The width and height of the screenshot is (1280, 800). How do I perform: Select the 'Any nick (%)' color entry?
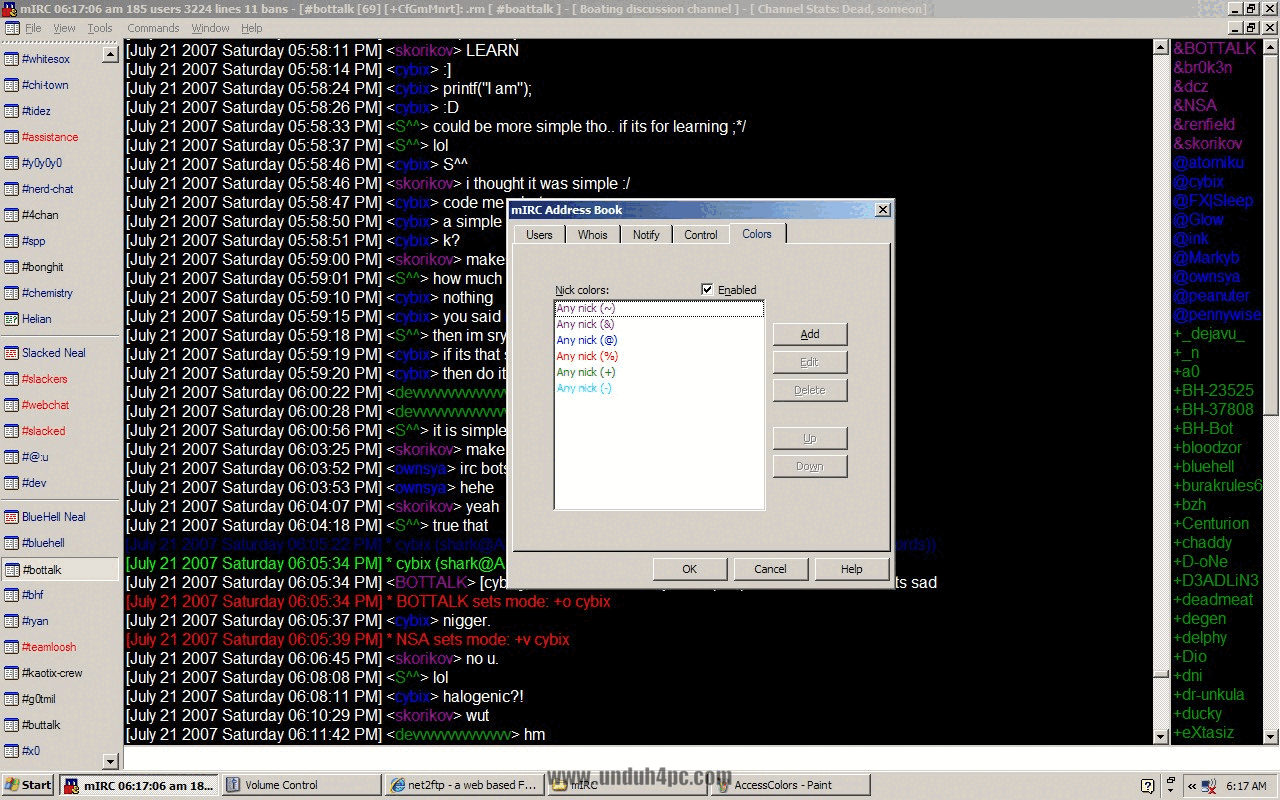(659, 356)
